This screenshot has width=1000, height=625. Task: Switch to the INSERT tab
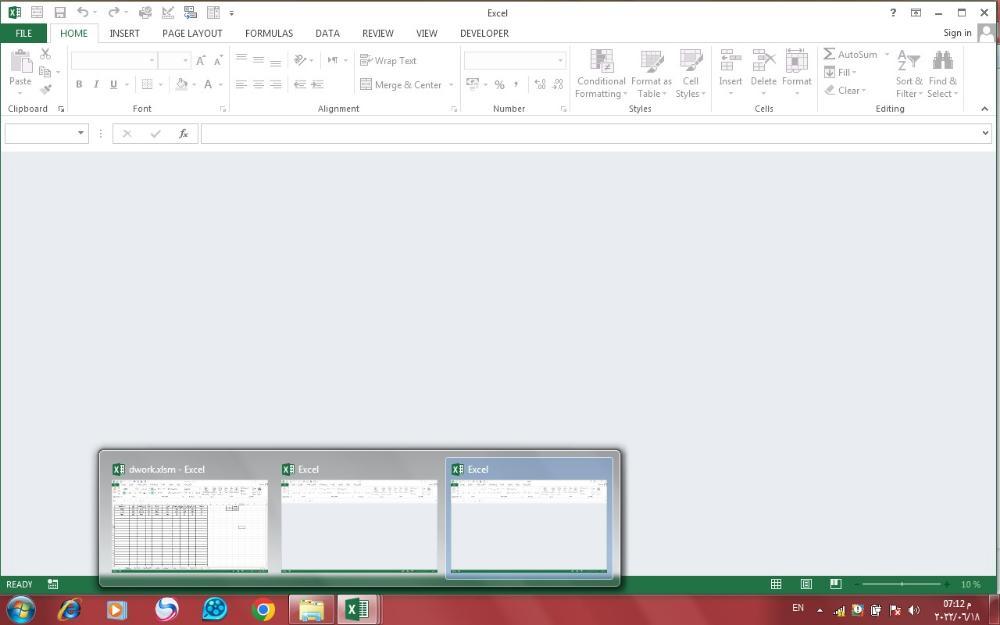pyautogui.click(x=124, y=33)
